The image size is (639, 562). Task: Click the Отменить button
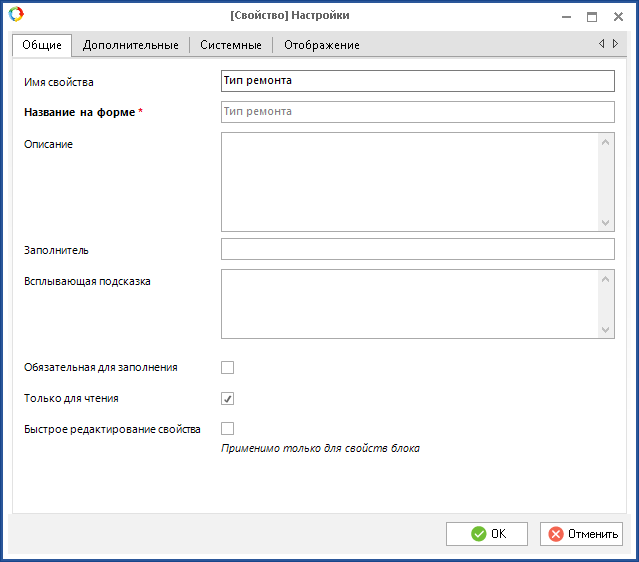tap(581, 534)
